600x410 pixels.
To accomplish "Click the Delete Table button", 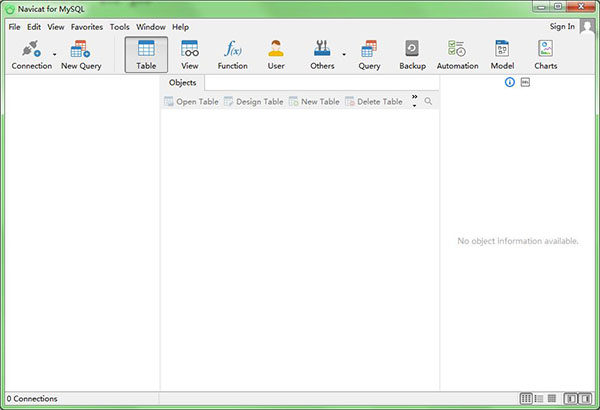I will pos(374,101).
